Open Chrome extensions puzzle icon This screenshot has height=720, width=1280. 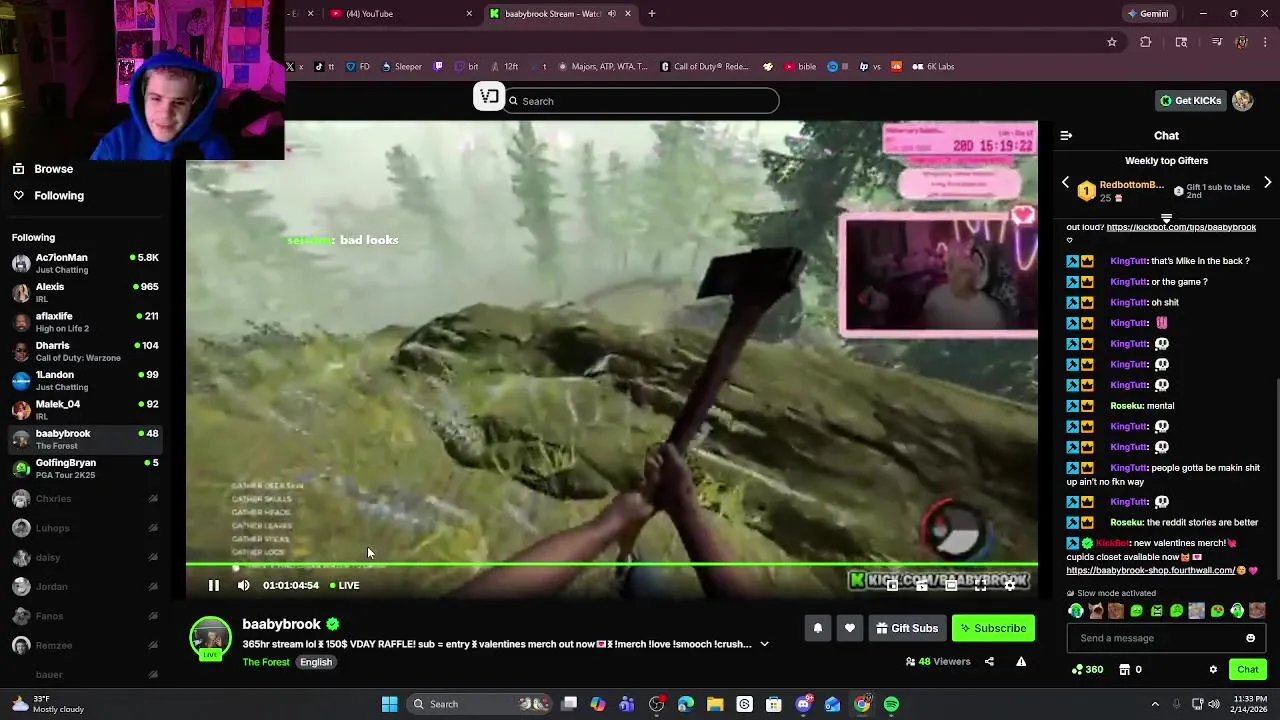pyautogui.click(x=1146, y=42)
